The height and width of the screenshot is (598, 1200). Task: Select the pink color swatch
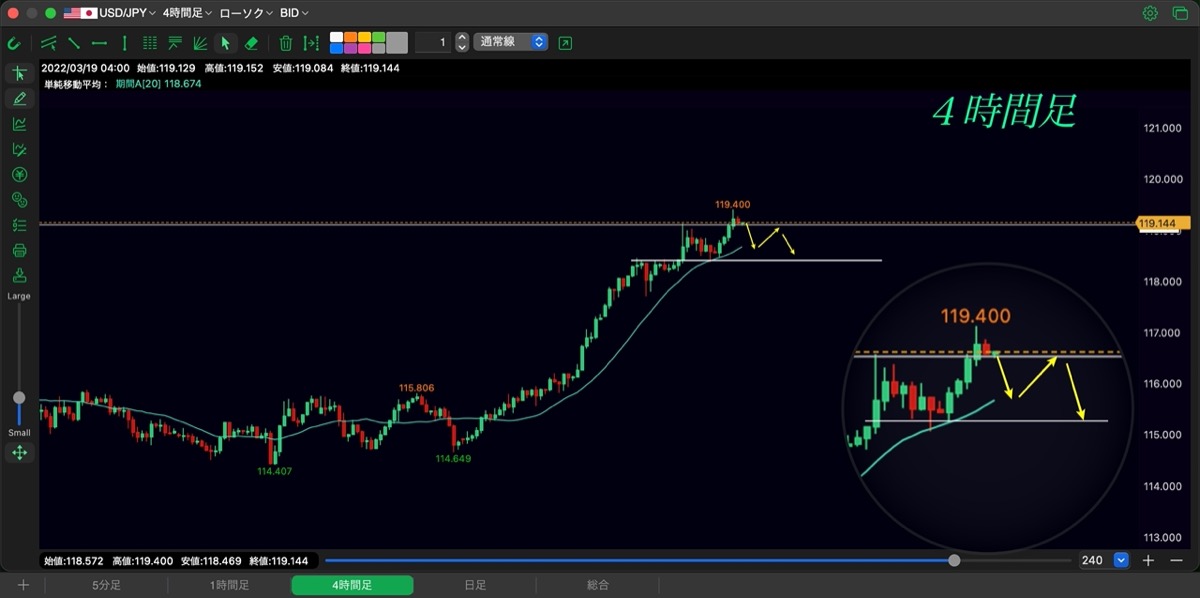[x=364, y=48]
